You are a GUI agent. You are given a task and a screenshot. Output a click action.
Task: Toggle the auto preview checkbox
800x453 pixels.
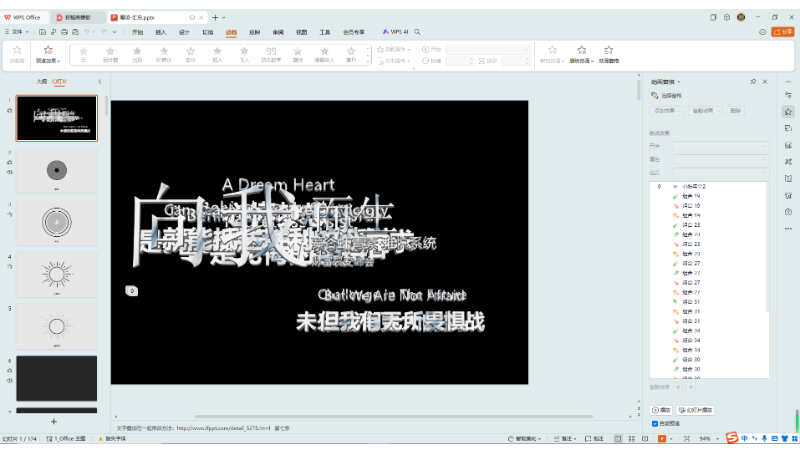coord(655,423)
